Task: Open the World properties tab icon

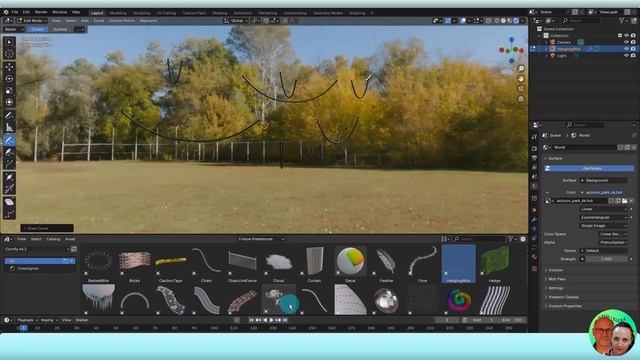Action: [x=534, y=187]
